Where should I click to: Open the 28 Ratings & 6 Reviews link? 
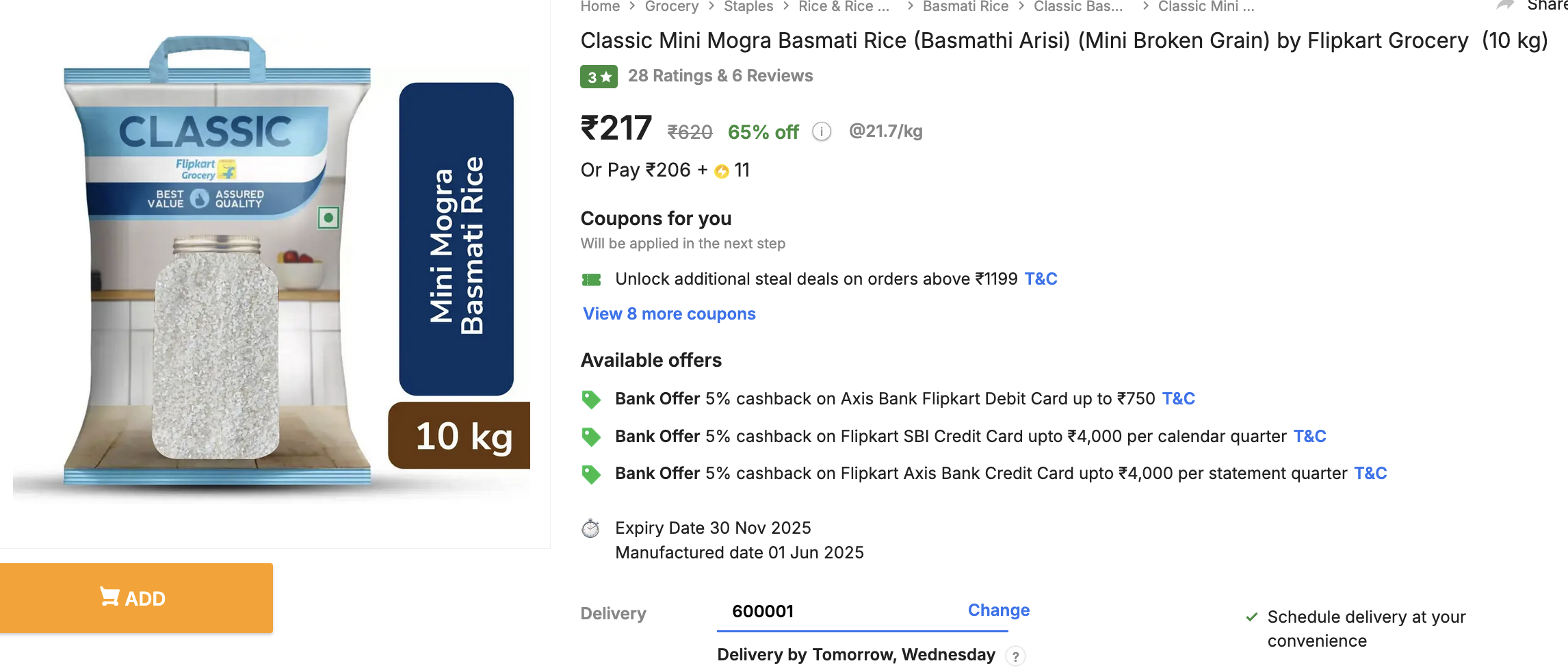point(720,76)
